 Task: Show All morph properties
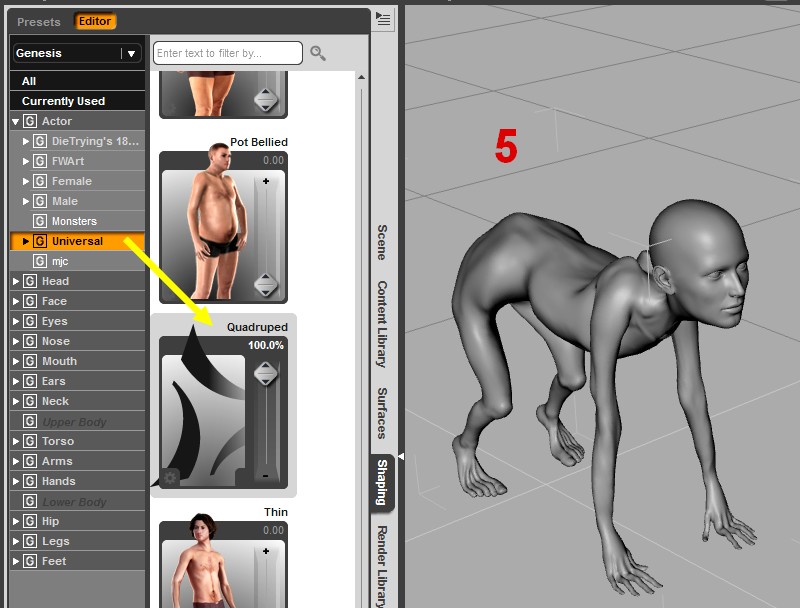pyautogui.click(x=78, y=81)
